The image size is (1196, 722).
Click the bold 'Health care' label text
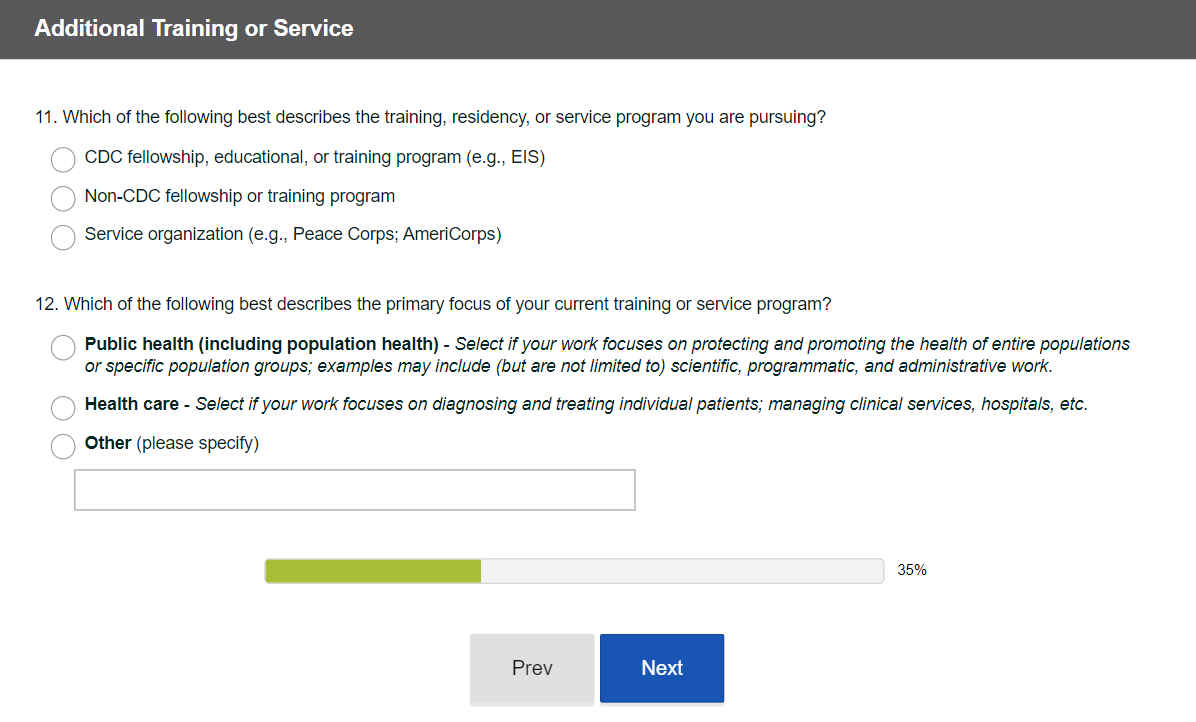point(132,404)
